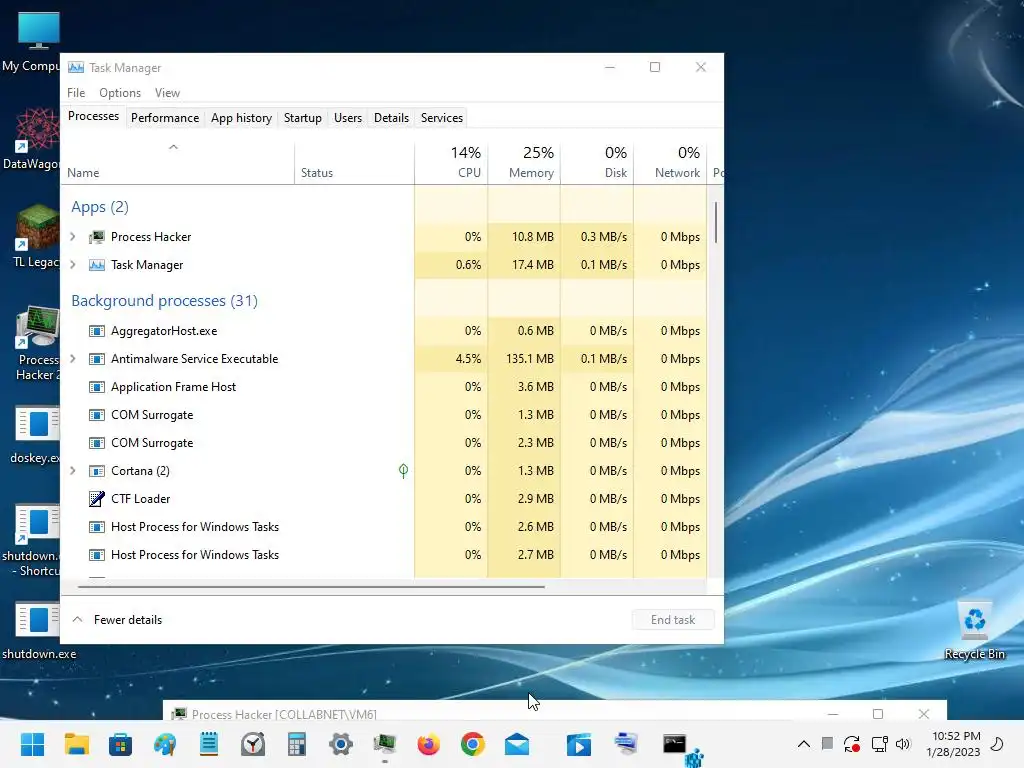Screen dimensions: 1024x768
Task: Click the Cortana process icon
Action: pos(97,471)
